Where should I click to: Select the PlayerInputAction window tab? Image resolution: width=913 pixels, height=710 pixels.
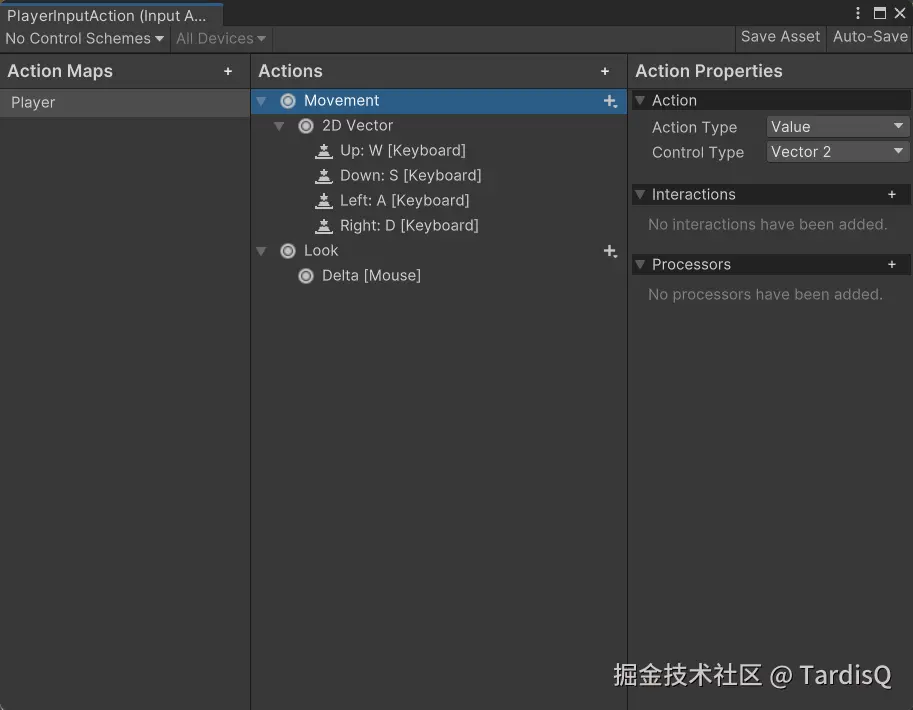pos(107,15)
